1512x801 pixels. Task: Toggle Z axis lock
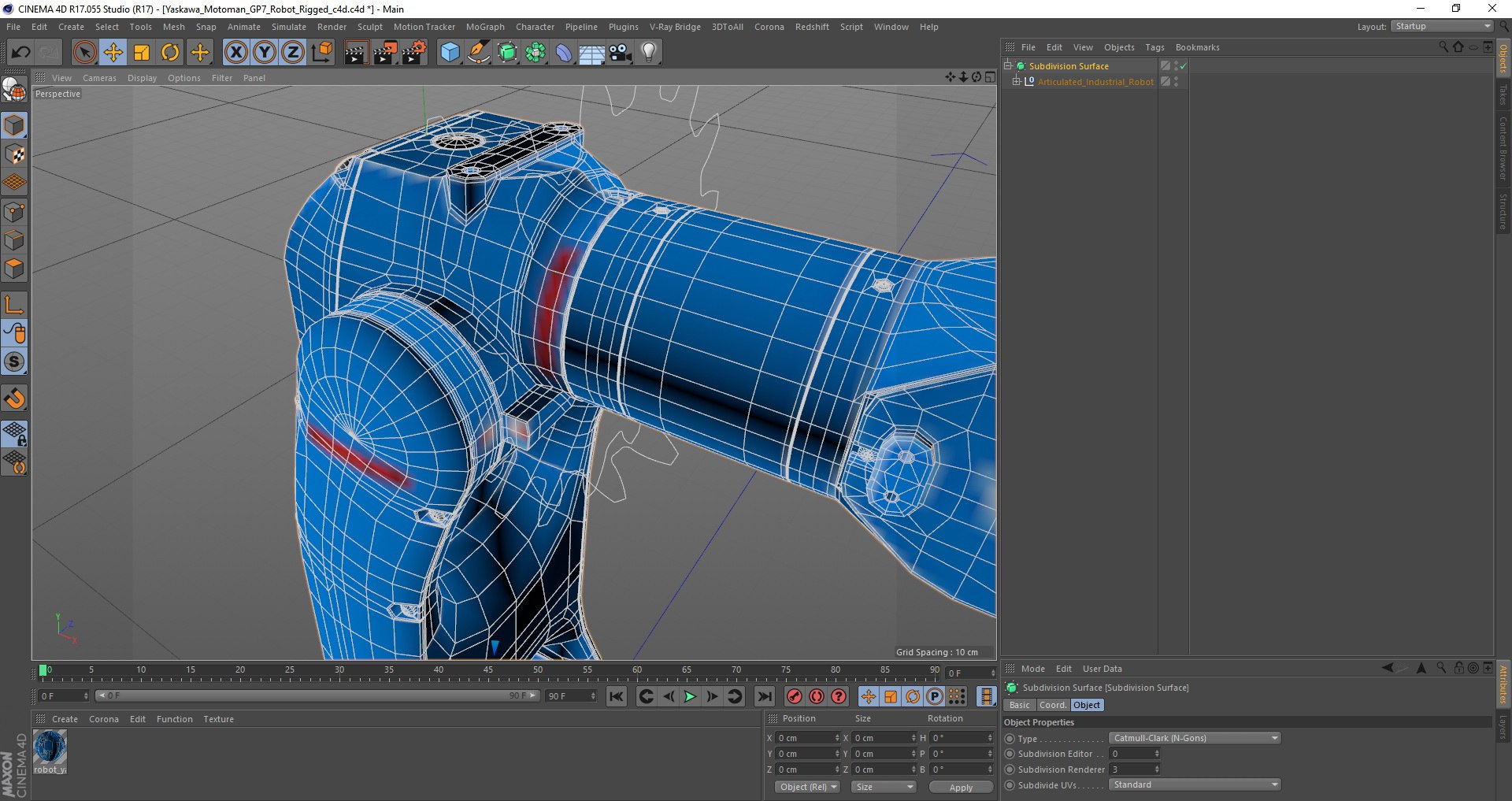coord(293,53)
